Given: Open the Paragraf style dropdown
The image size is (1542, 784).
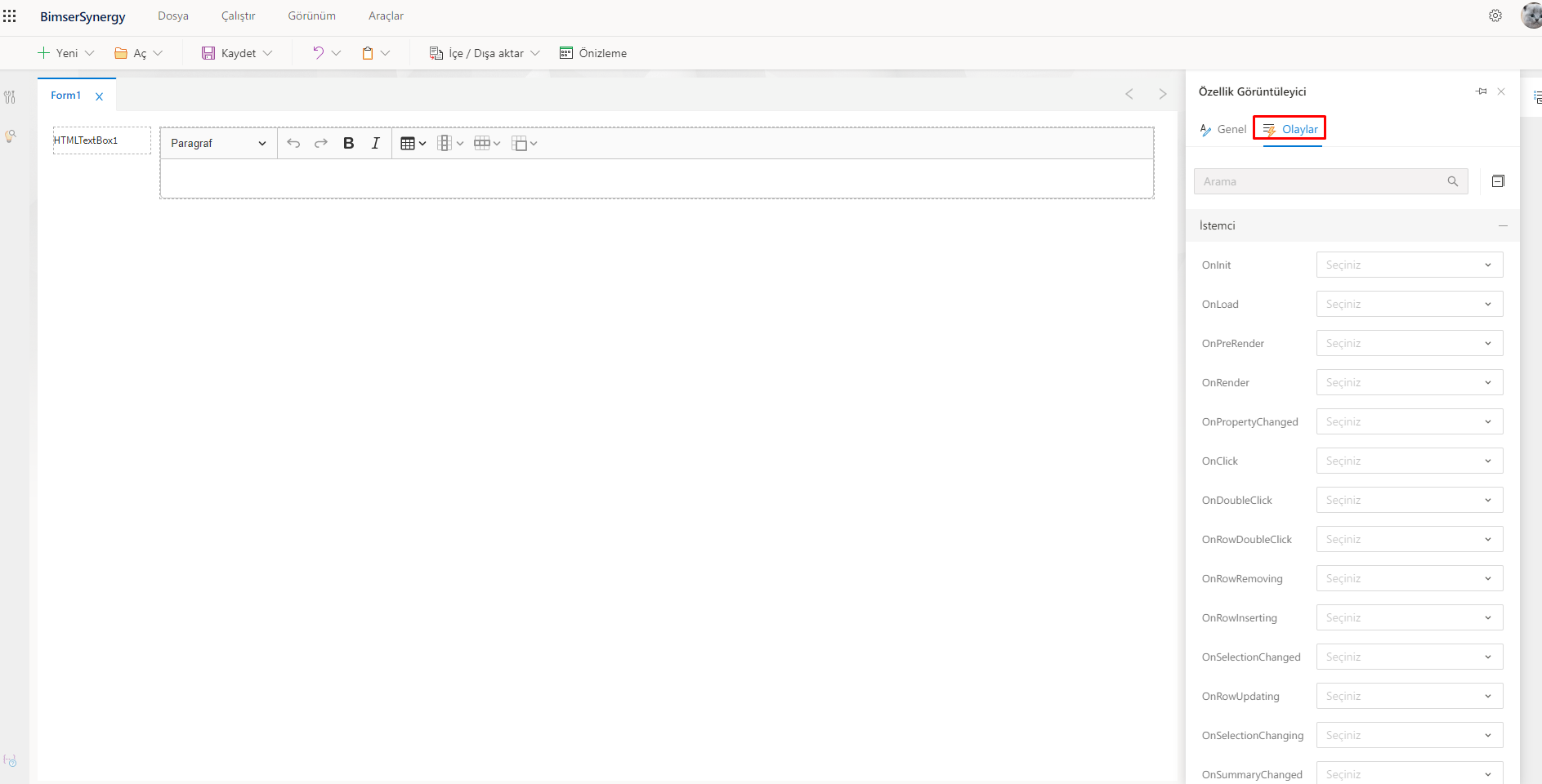Looking at the screenshot, I should pyautogui.click(x=218, y=143).
